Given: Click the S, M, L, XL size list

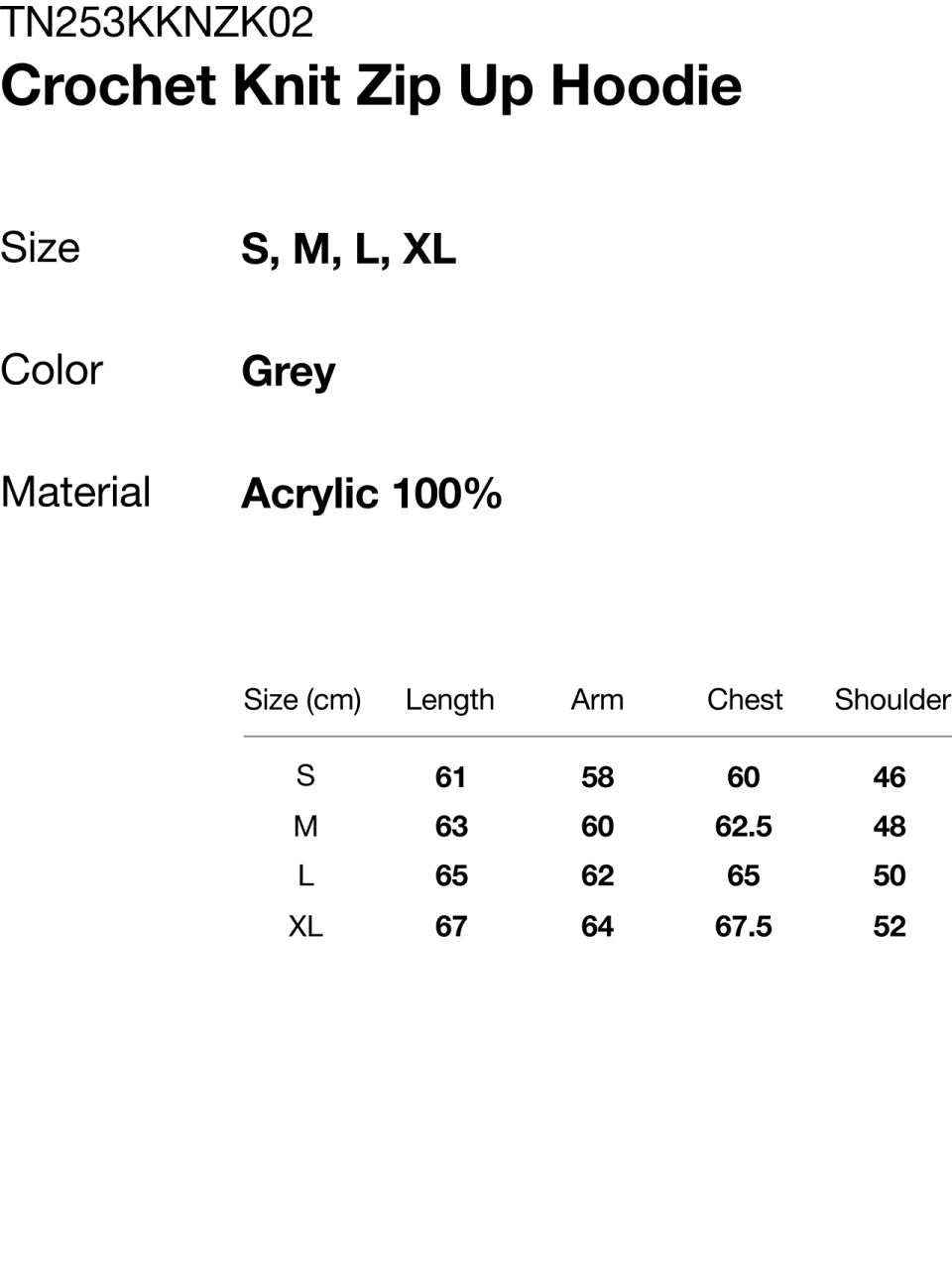Looking at the screenshot, I should pyautogui.click(x=348, y=249).
